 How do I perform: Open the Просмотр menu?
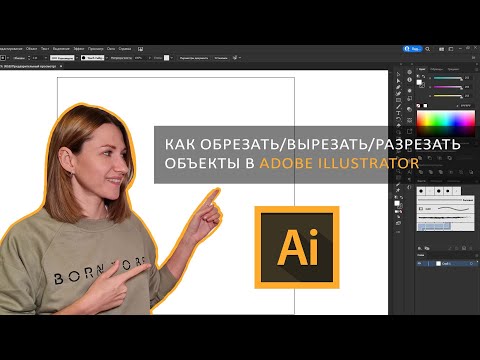coord(96,49)
